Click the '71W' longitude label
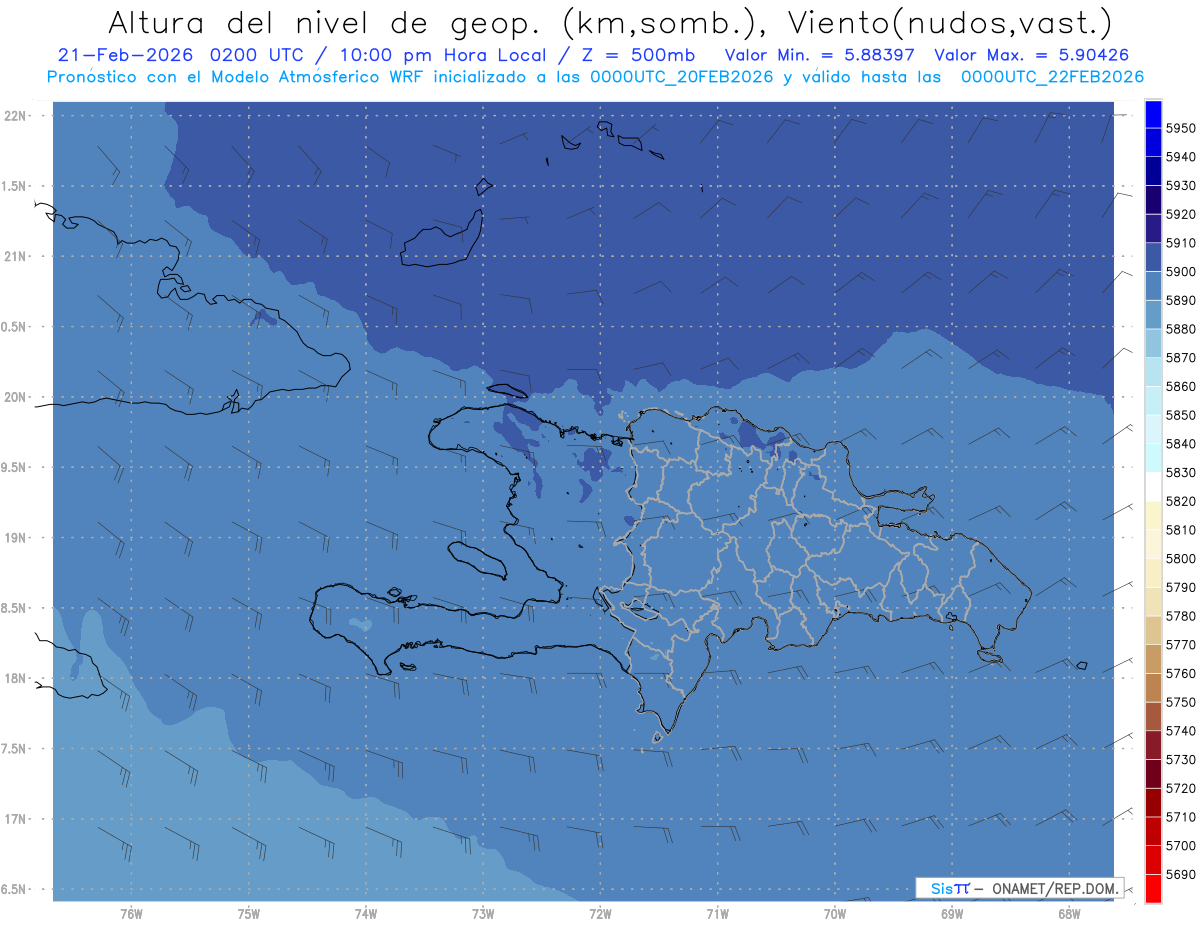1200x927 pixels. tap(717, 913)
